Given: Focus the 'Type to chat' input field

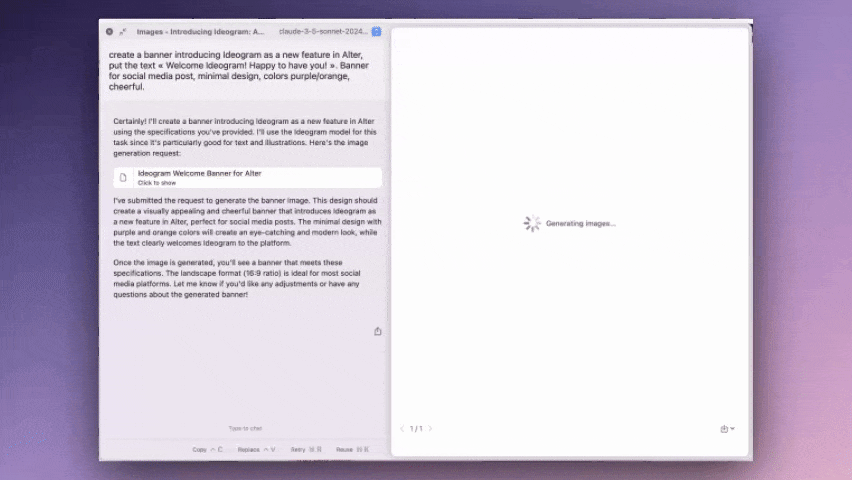Looking at the screenshot, I should click(x=245, y=428).
